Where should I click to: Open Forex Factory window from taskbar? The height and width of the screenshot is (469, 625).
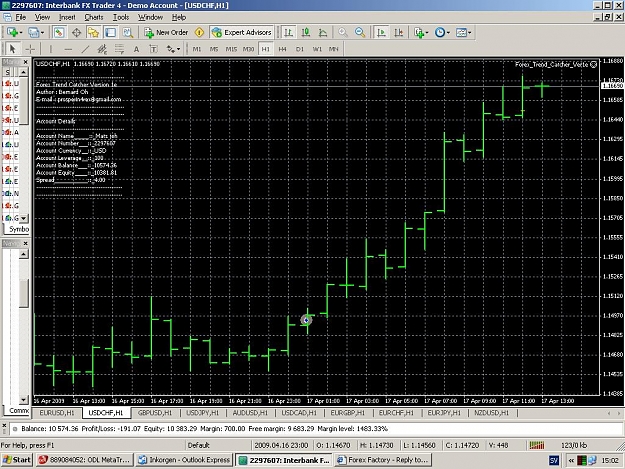(x=383, y=460)
